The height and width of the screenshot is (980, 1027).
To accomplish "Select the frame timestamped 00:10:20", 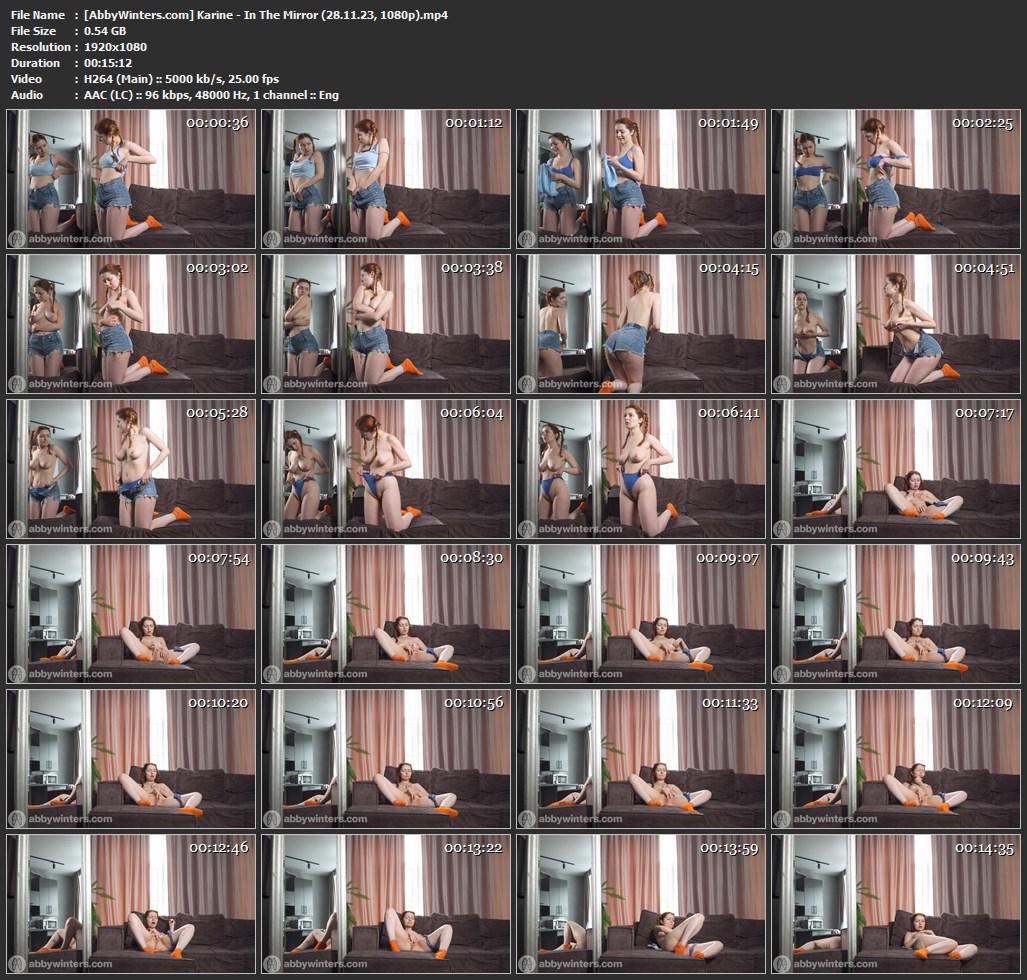I will pyautogui.click(x=131, y=759).
